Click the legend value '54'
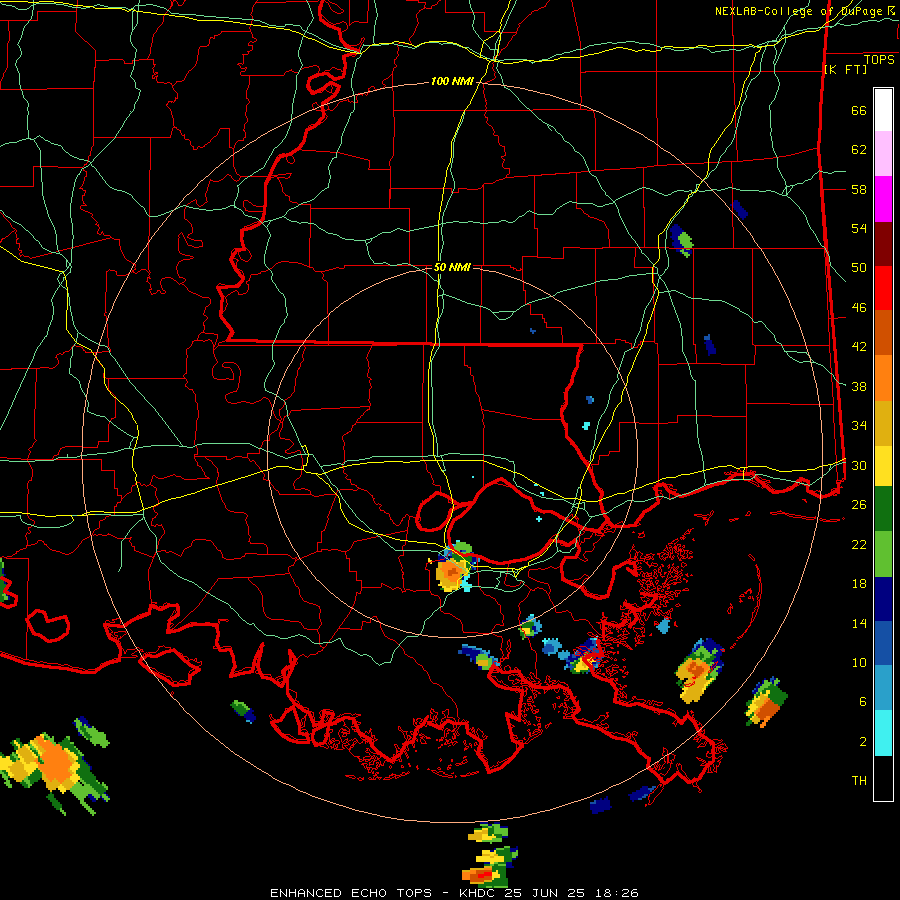Image resolution: width=900 pixels, height=900 pixels. 859,228
